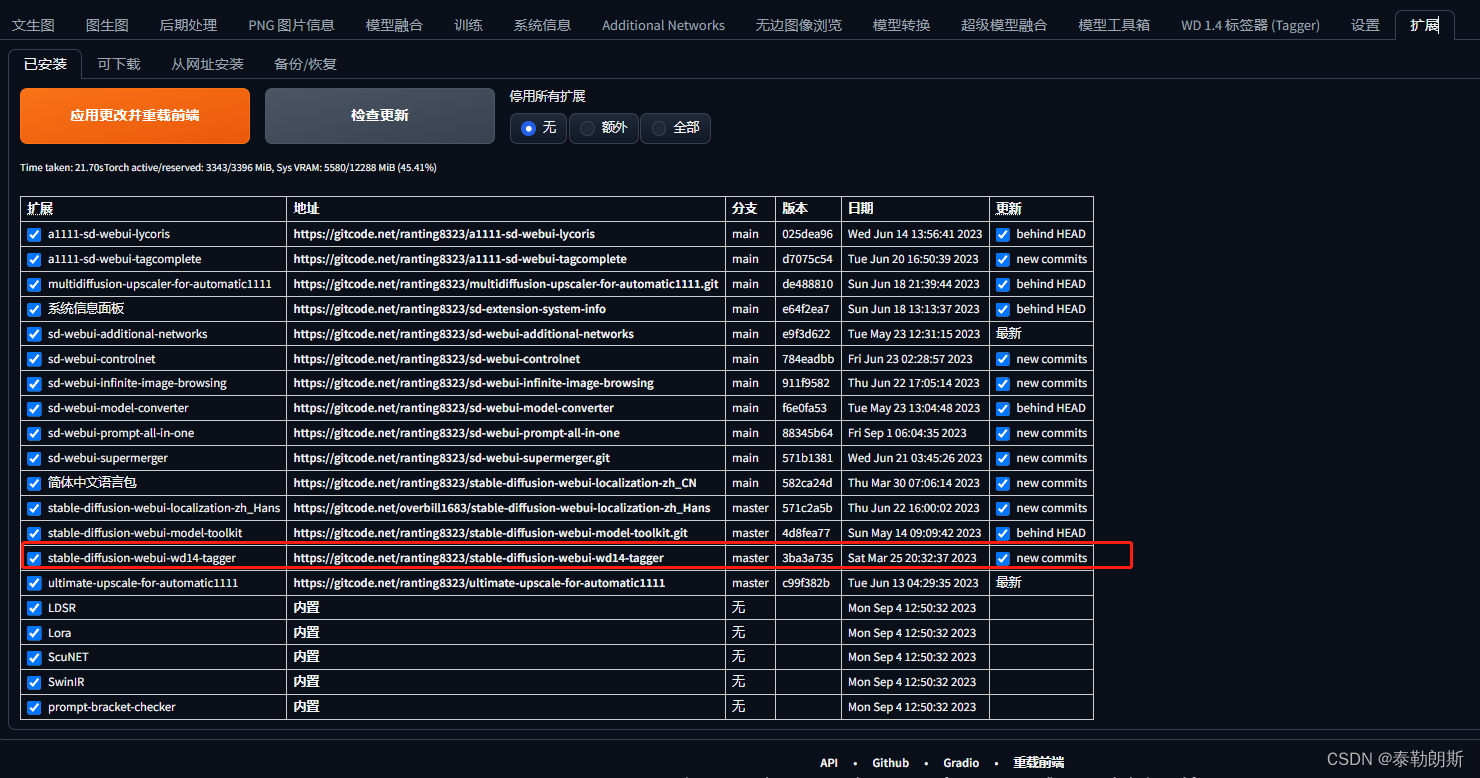
Task: Click the 应用更改并重载前端 button
Action: tap(135, 116)
